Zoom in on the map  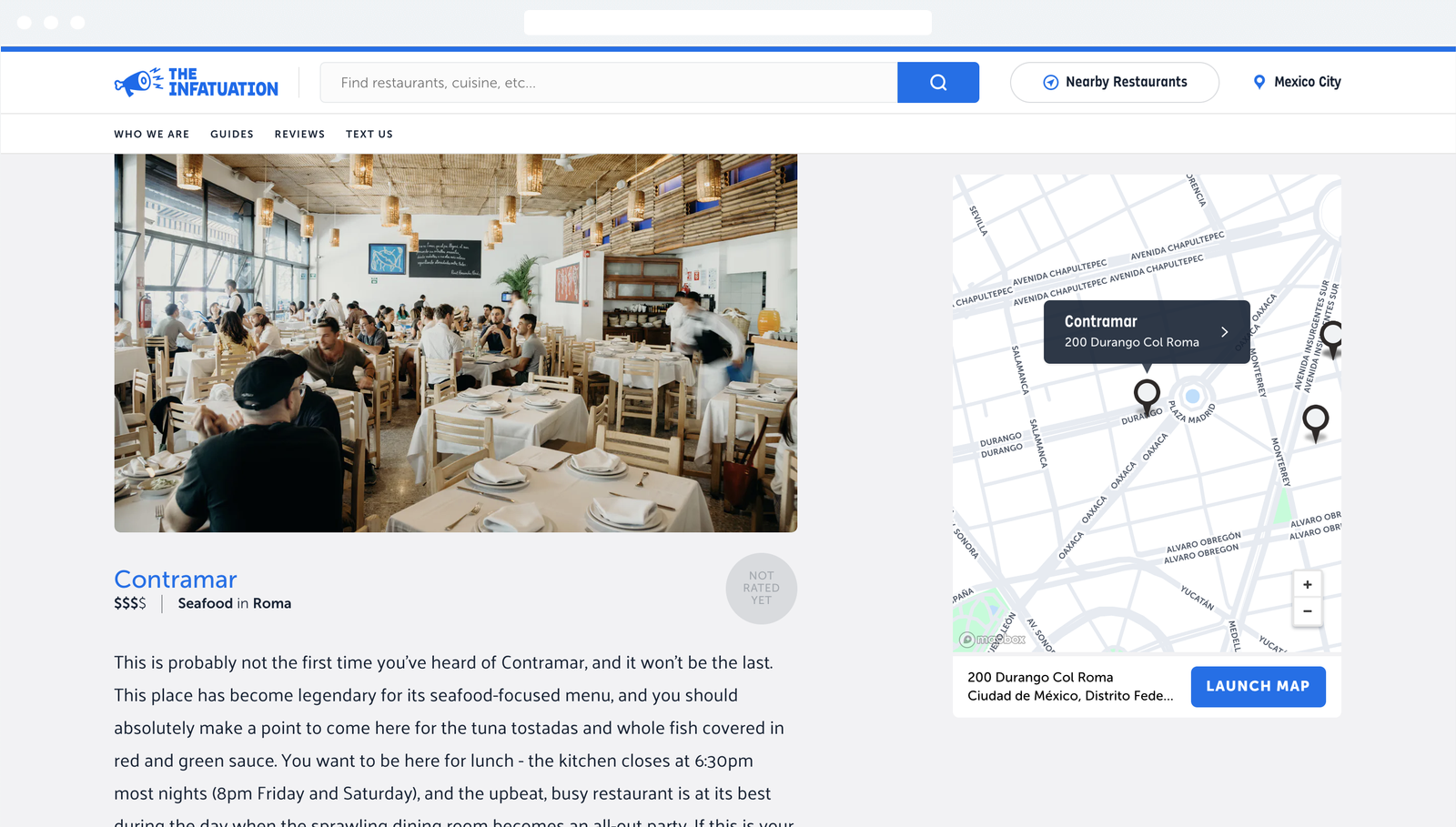click(1308, 585)
